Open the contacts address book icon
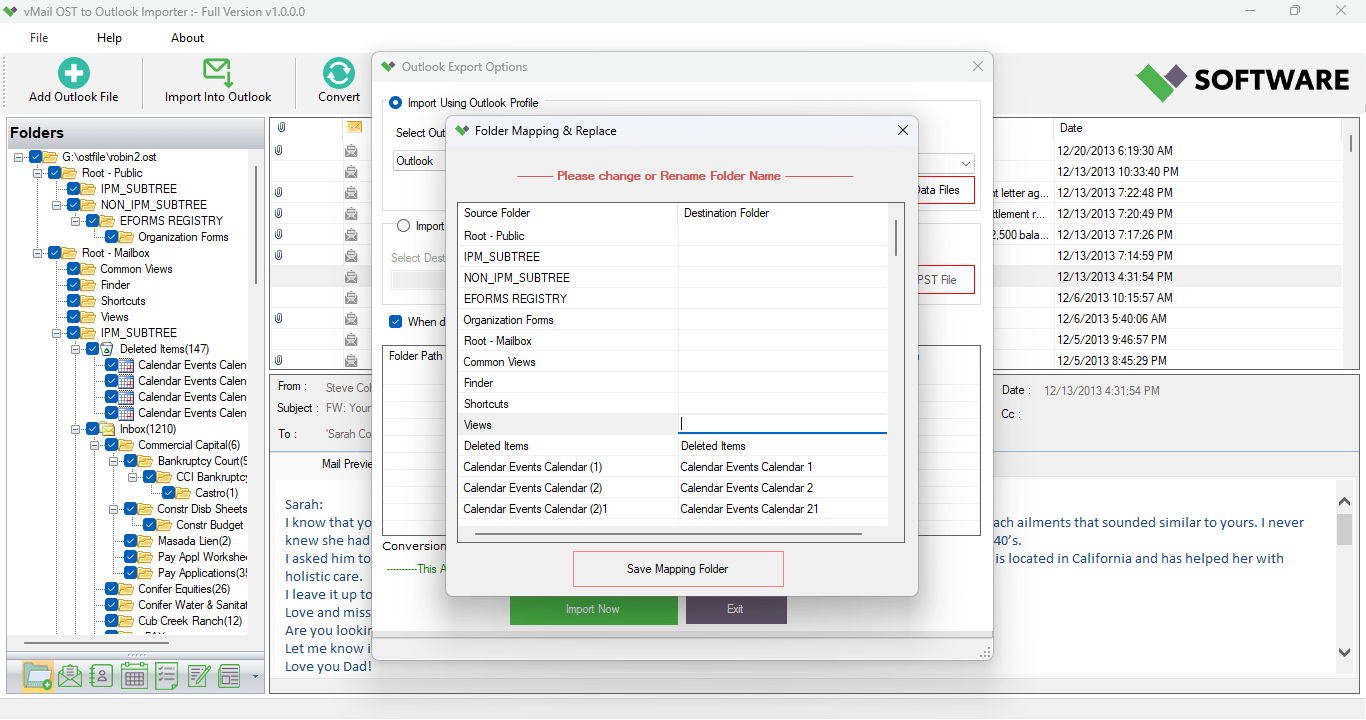The image size is (1366, 720). [102, 676]
